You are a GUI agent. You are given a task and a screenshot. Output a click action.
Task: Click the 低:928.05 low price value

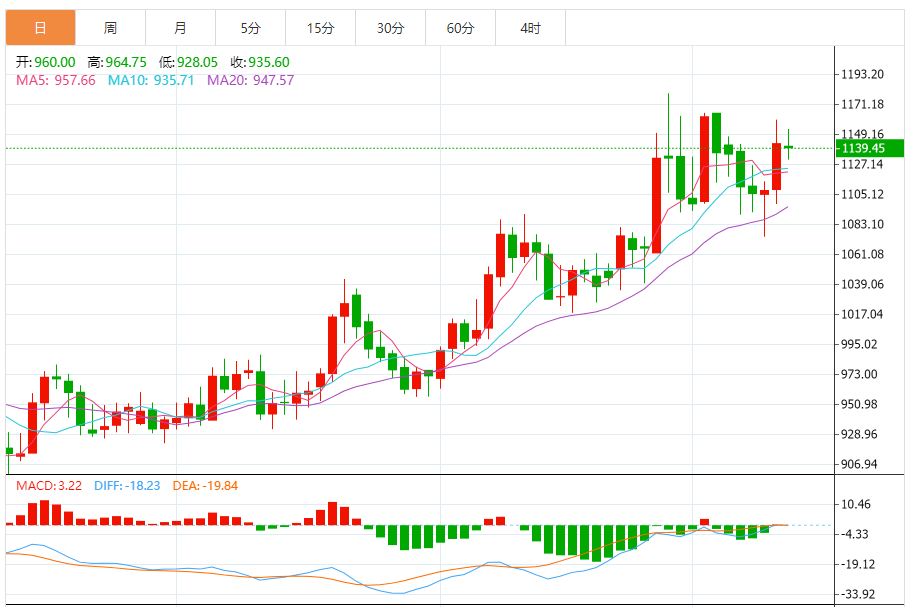[x=188, y=62]
